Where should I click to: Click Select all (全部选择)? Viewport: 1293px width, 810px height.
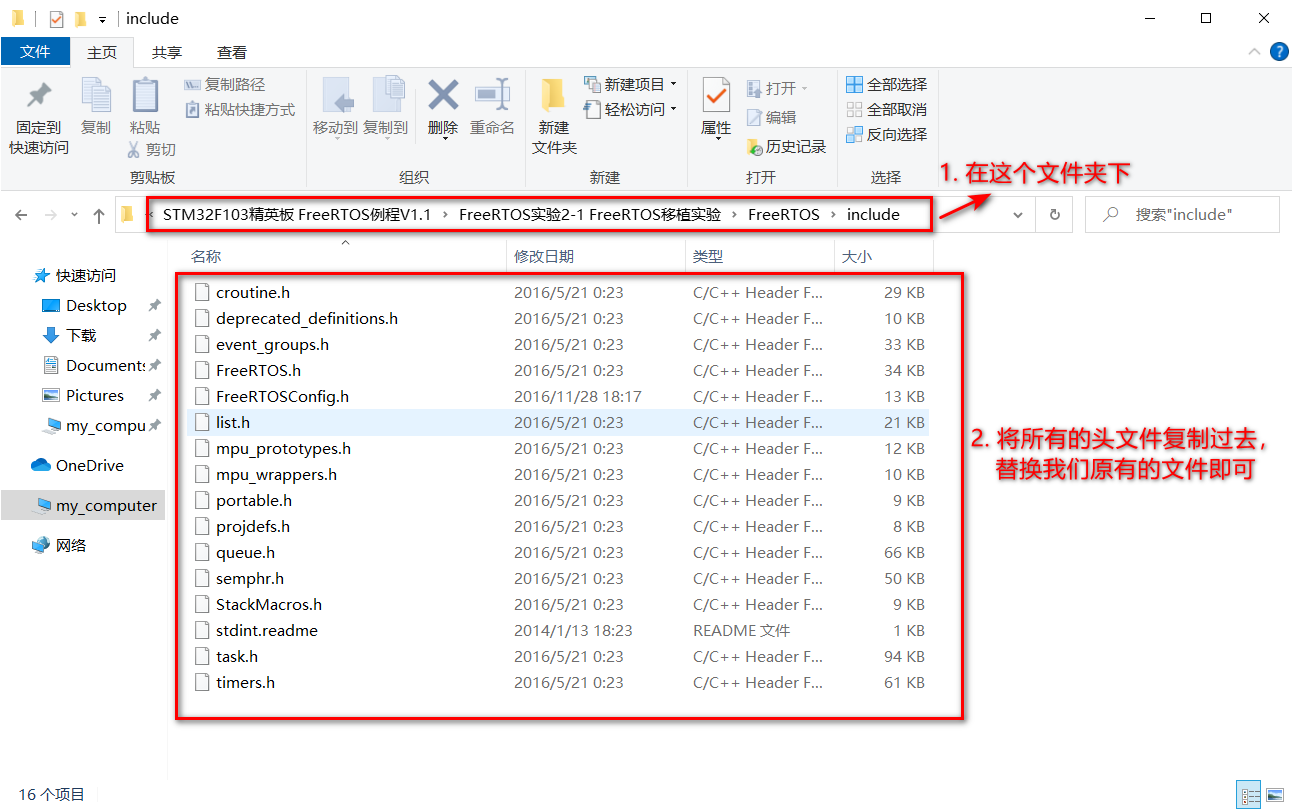pyautogui.click(x=886, y=85)
